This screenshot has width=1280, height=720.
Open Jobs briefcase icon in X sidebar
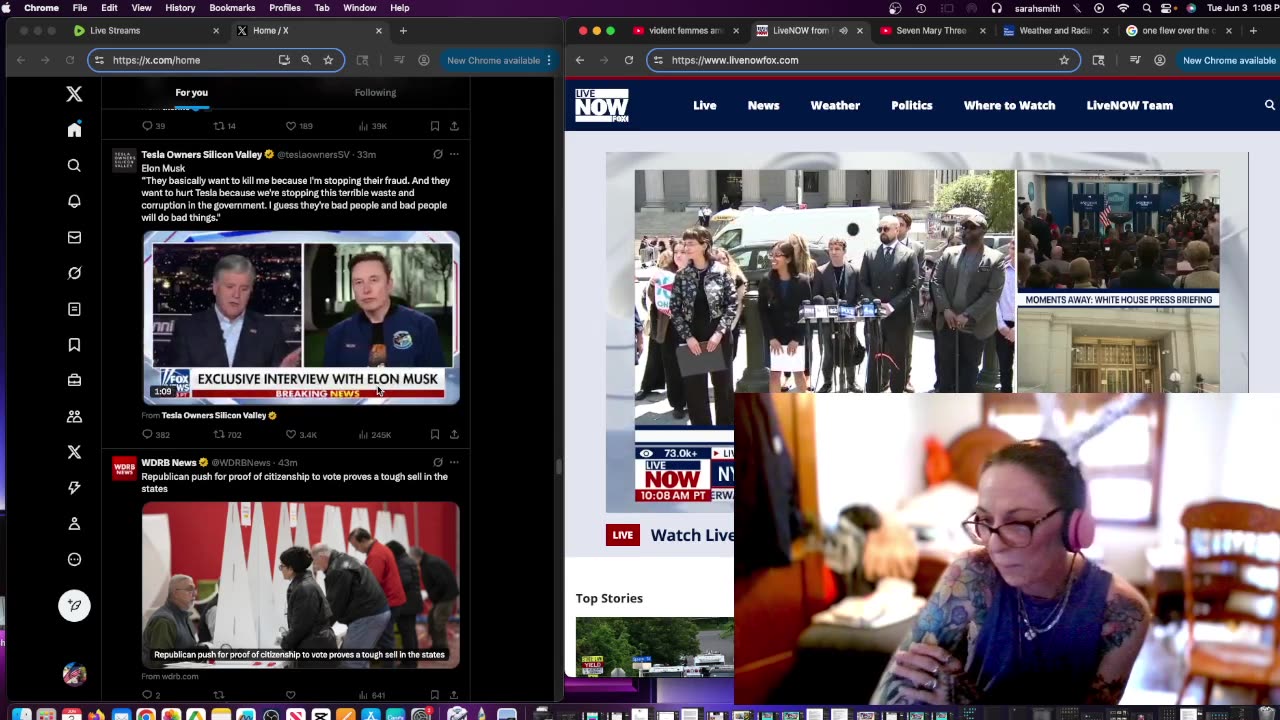click(74, 380)
